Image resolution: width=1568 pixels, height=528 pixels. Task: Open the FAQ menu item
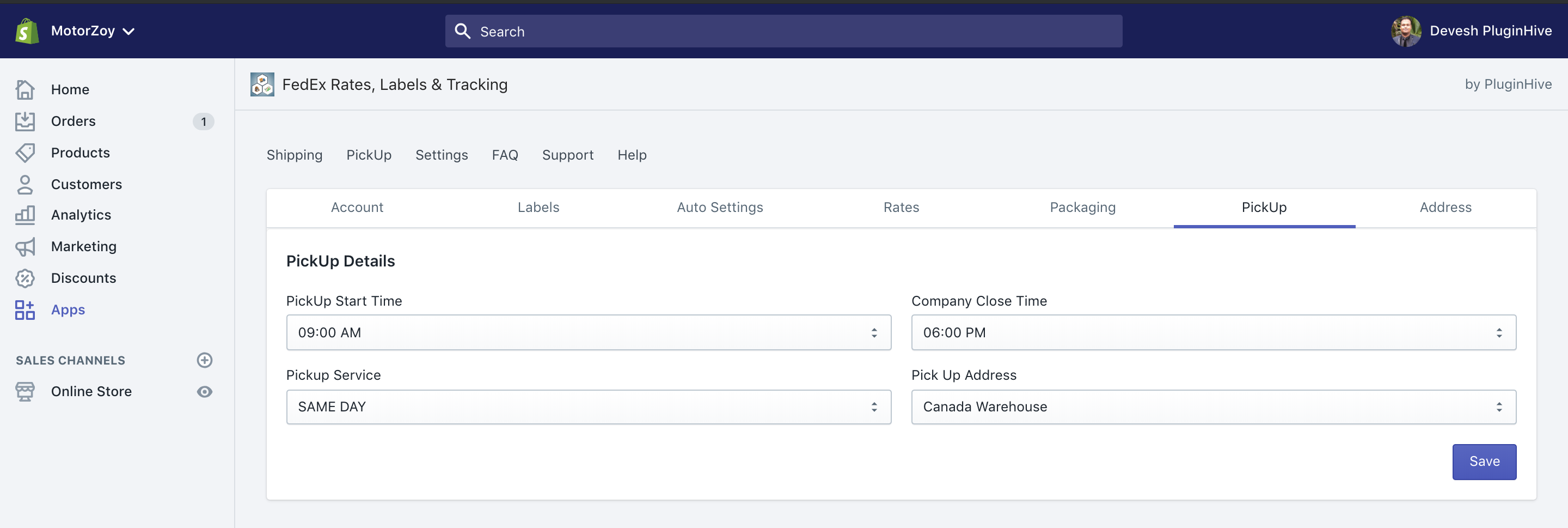pyautogui.click(x=505, y=155)
